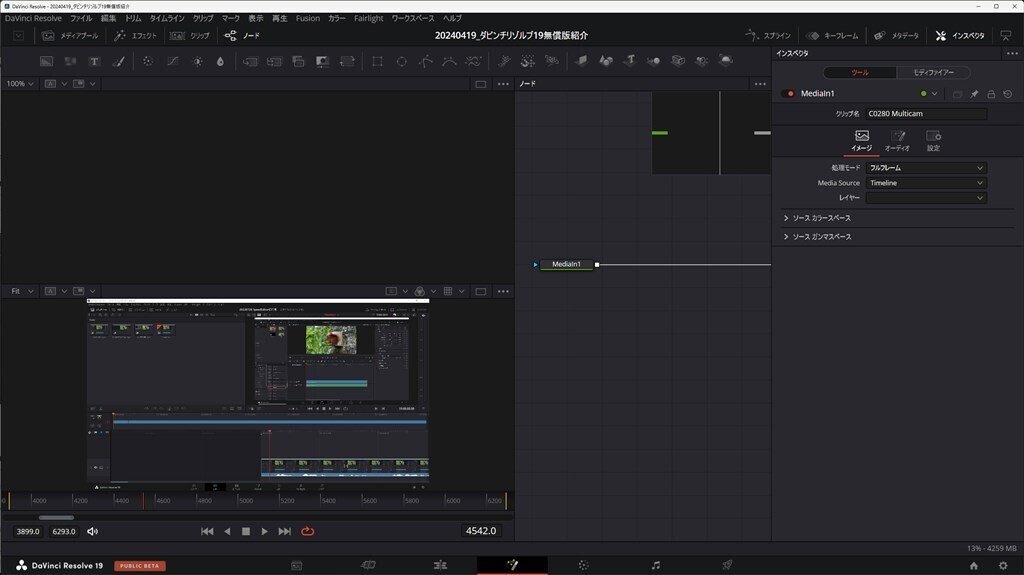Open the ワークスペース menu
The image size is (1024, 575).
tap(413, 18)
